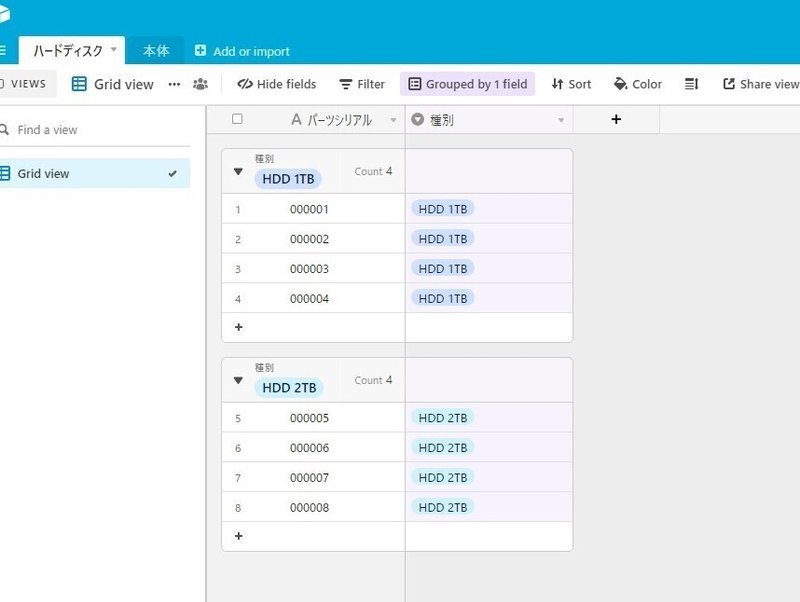Select cell 000006

309,448
